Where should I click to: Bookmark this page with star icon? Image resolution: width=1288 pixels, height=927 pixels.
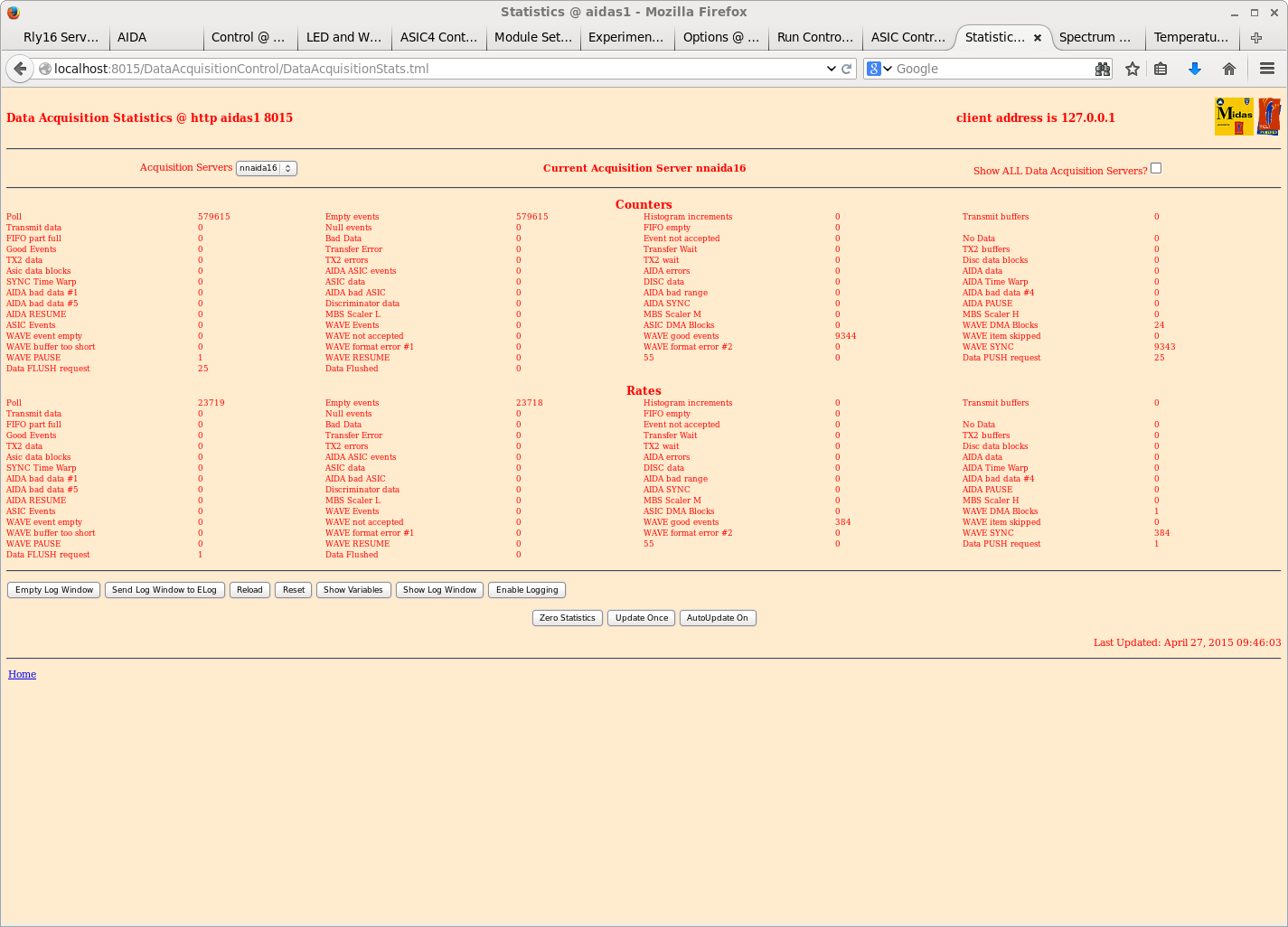click(1133, 69)
